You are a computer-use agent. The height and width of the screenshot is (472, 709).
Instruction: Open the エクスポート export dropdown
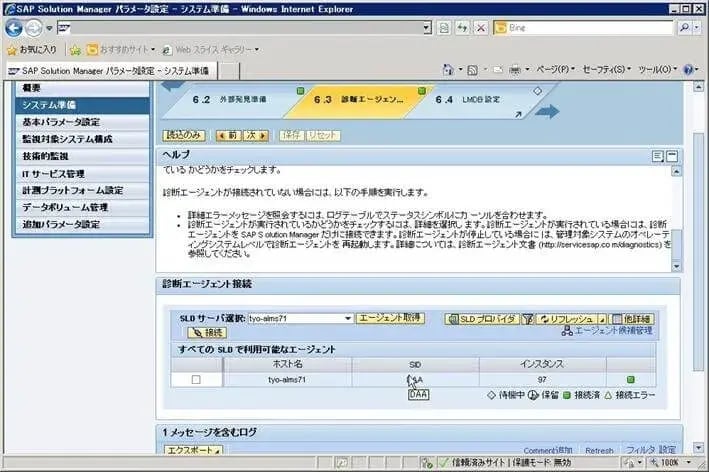point(193,450)
